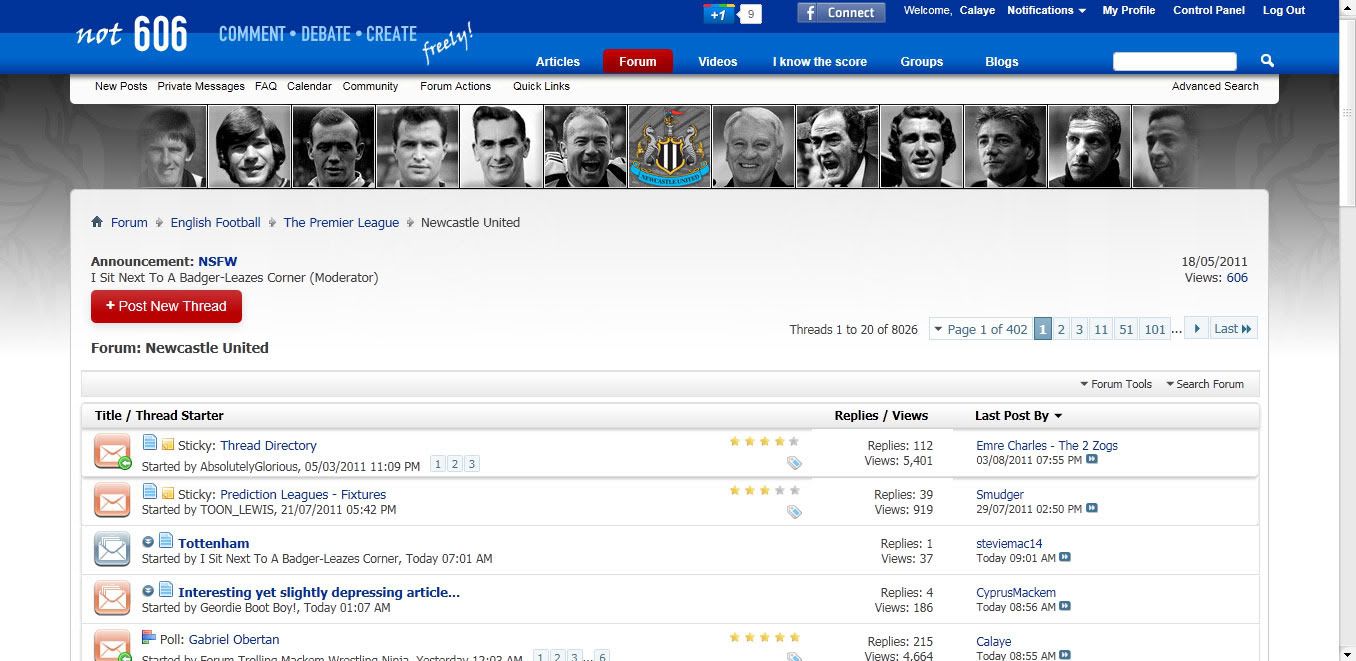
Task: Open the Blogs tab
Action: (1002, 62)
